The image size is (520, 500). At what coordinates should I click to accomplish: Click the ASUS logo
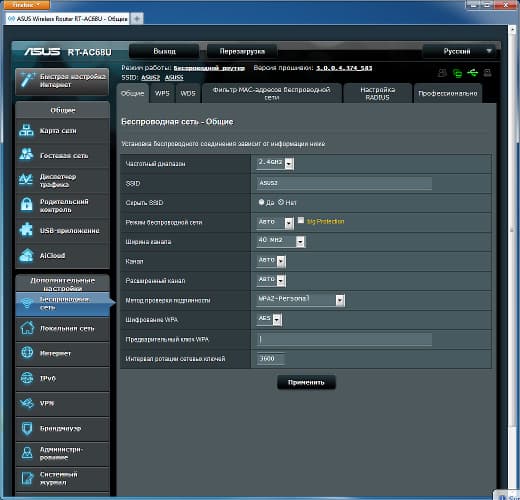pyautogui.click(x=42, y=52)
